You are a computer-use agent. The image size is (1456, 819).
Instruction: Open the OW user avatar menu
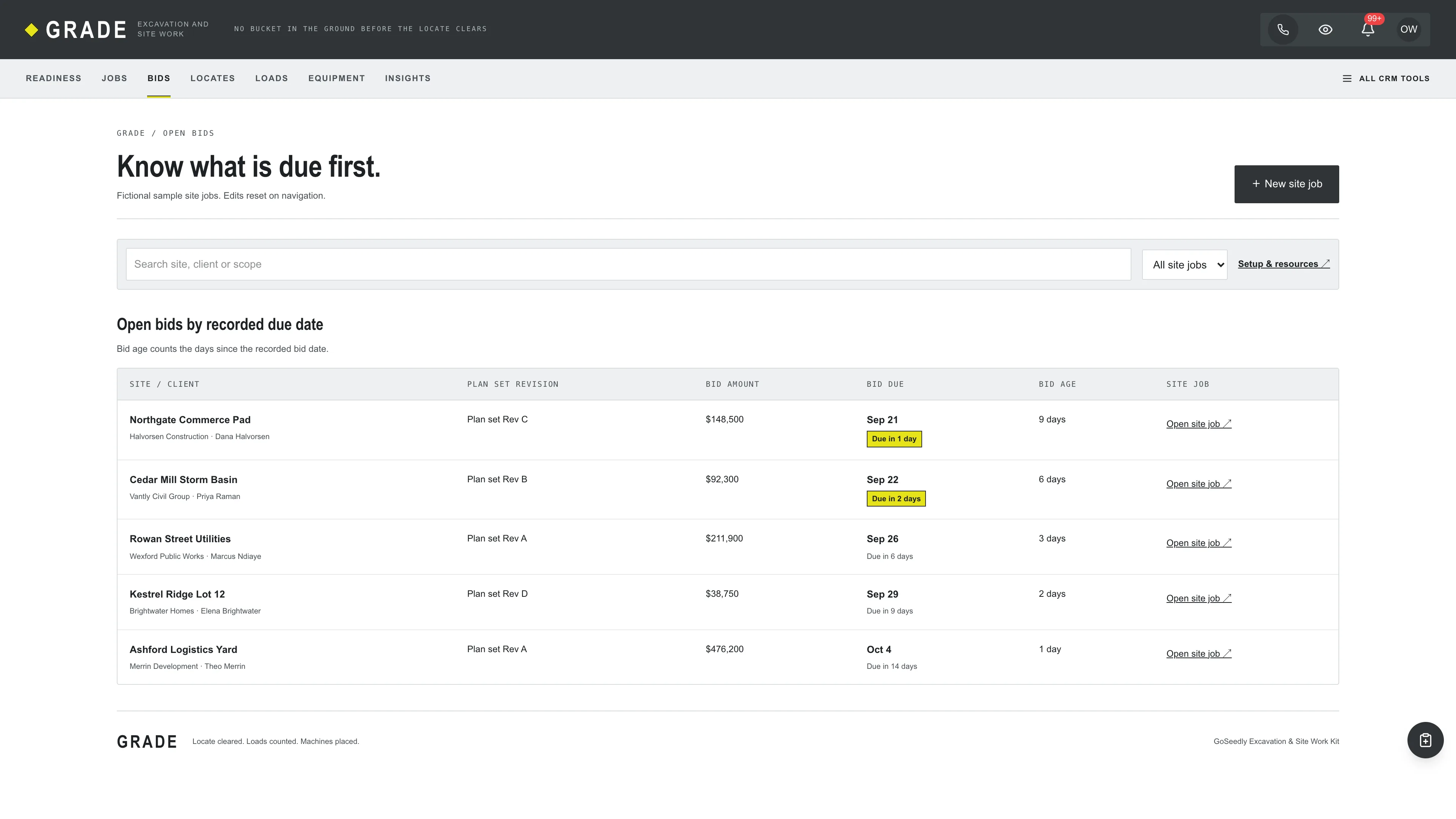(x=1409, y=30)
